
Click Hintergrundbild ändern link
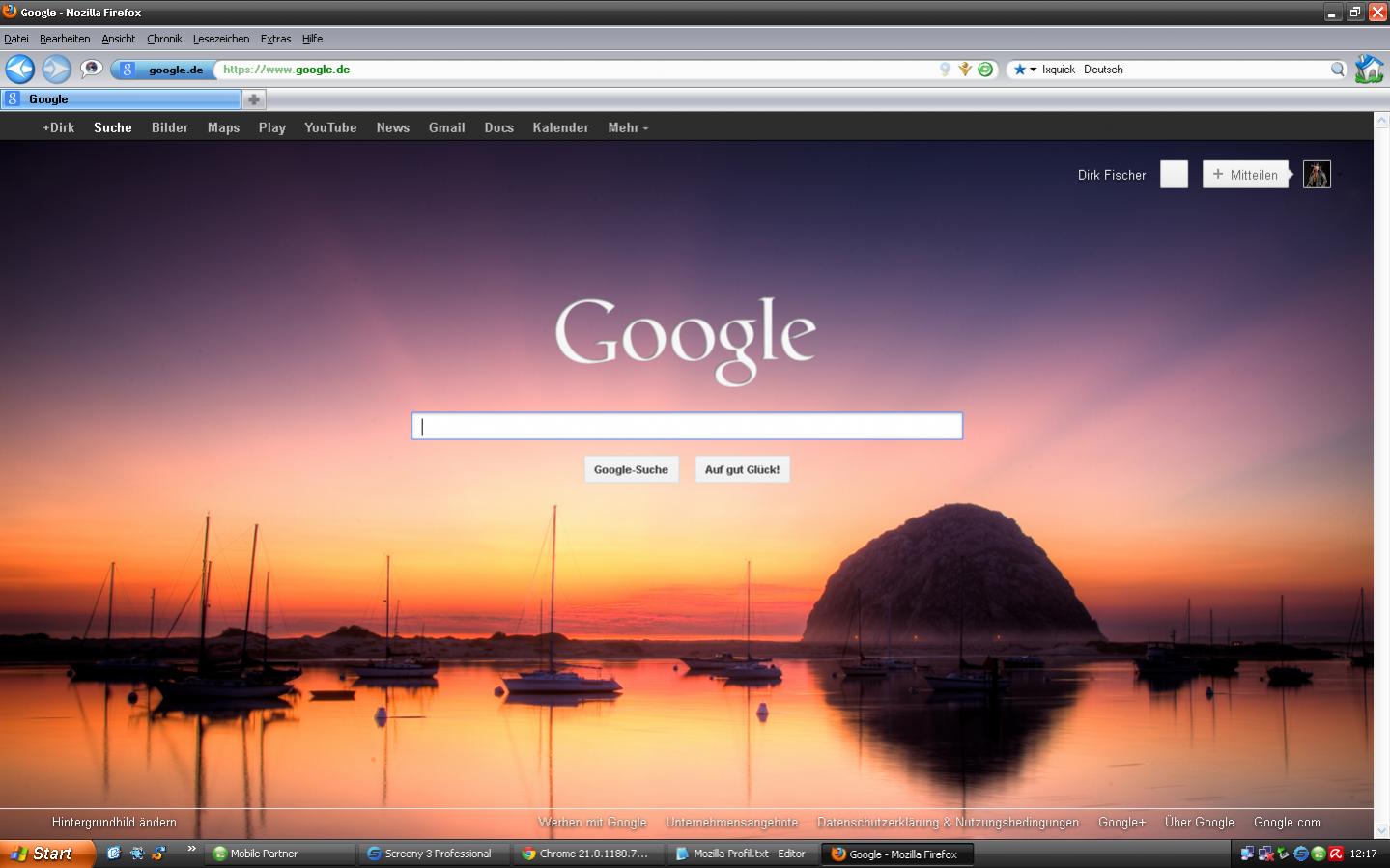[x=114, y=823]
